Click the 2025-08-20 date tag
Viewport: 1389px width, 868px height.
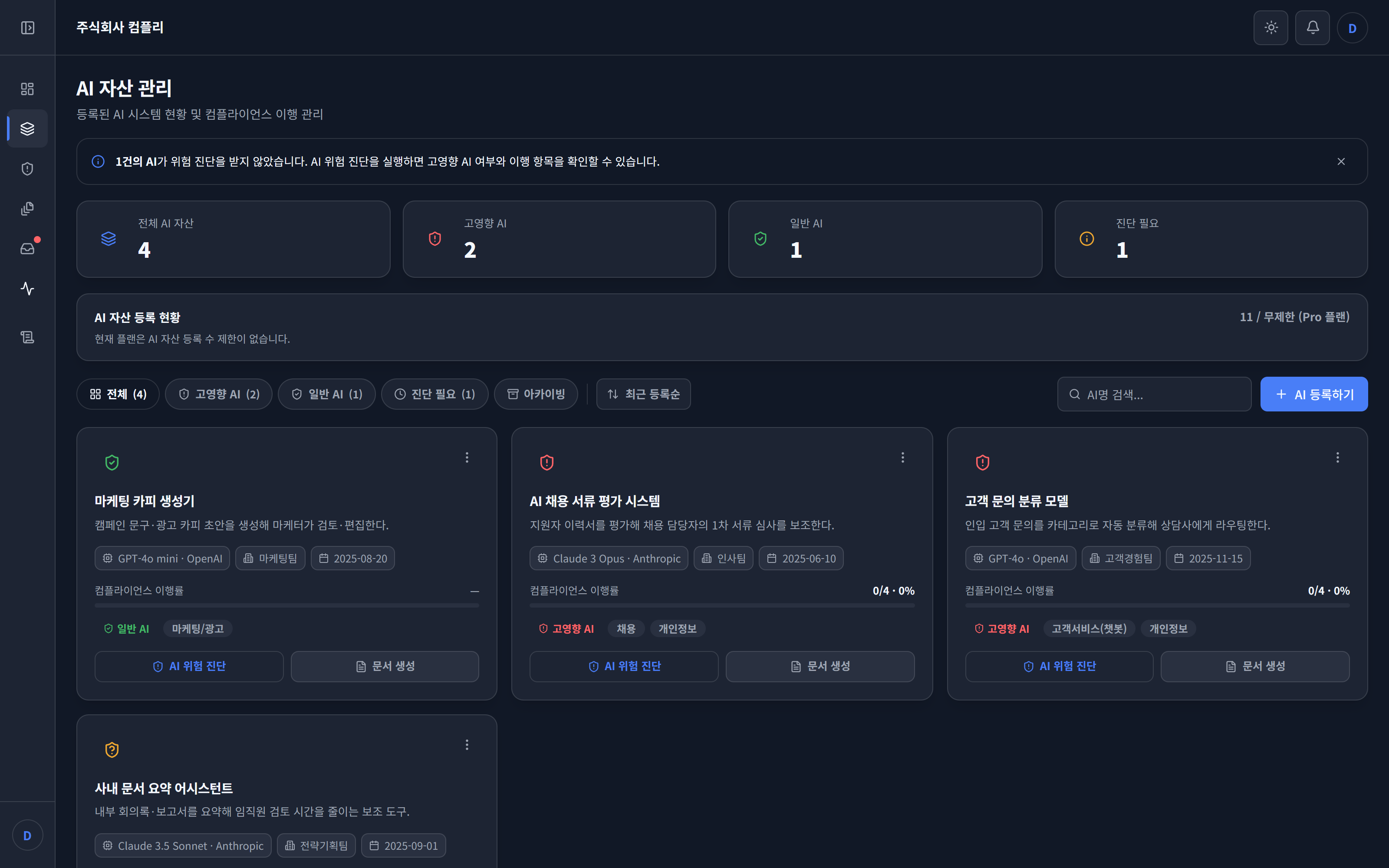[x=352, y=558]
